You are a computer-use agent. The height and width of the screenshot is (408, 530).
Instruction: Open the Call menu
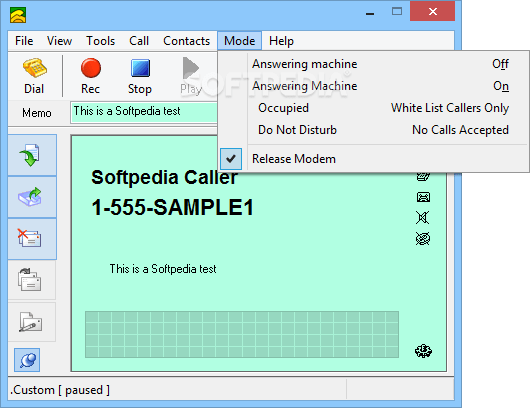pos(139,41)
